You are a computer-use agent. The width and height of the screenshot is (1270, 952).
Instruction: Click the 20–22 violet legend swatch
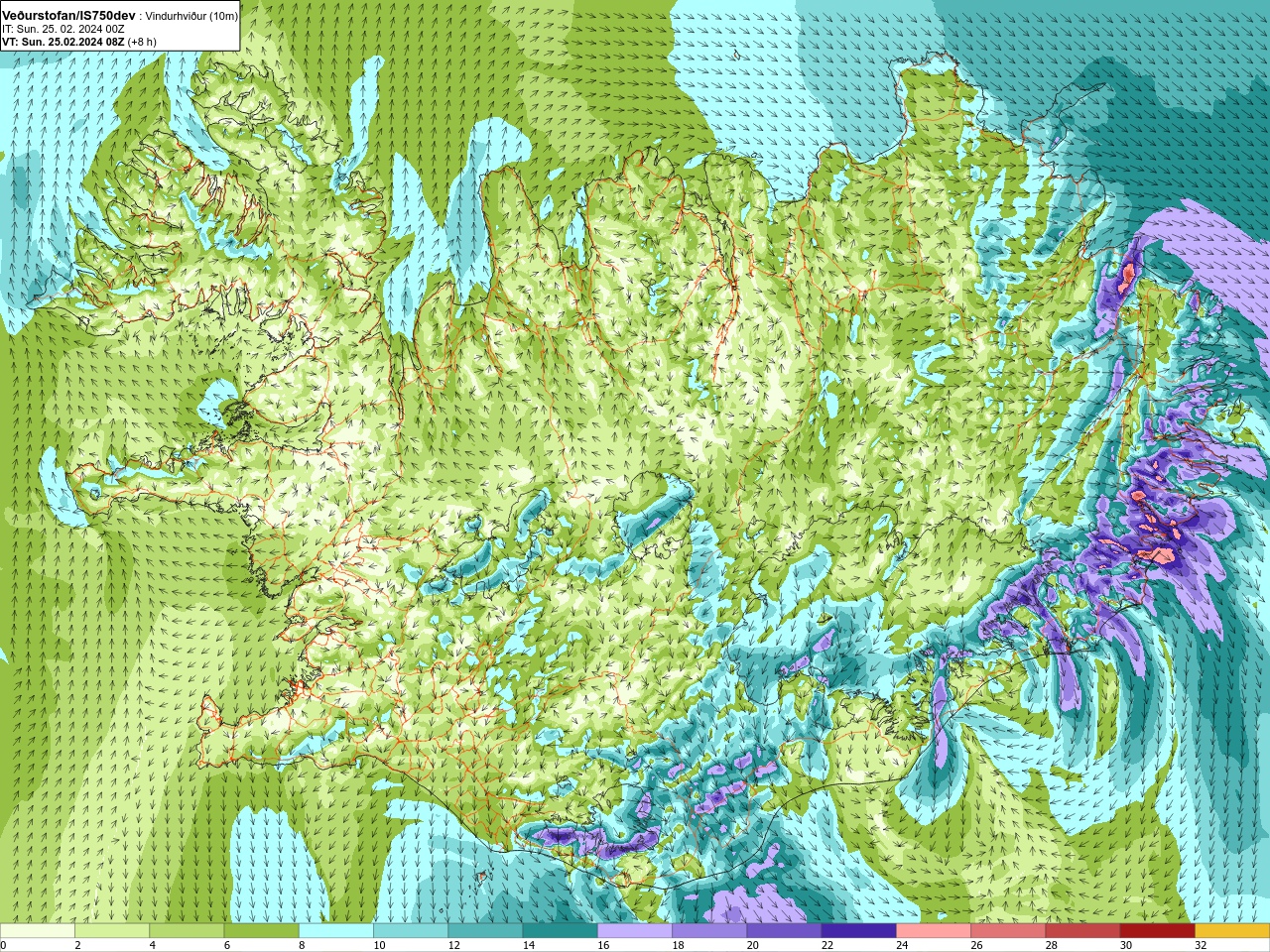coord(784,931)
